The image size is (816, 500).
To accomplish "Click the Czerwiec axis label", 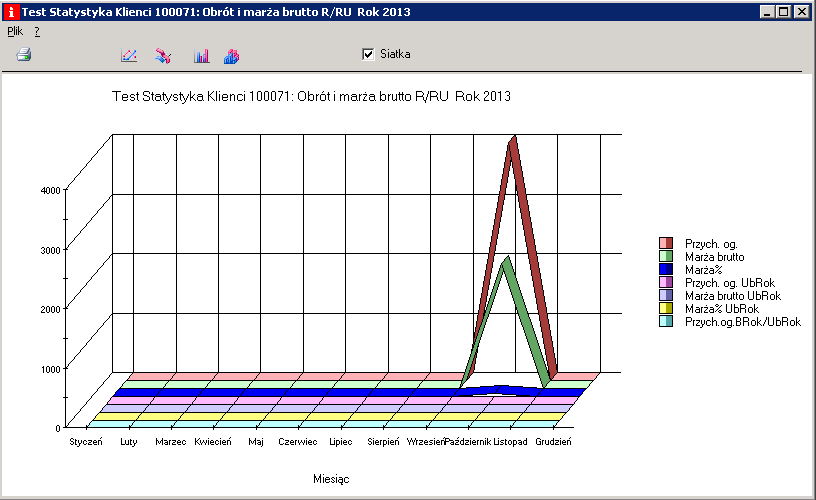I will (298, 442).
